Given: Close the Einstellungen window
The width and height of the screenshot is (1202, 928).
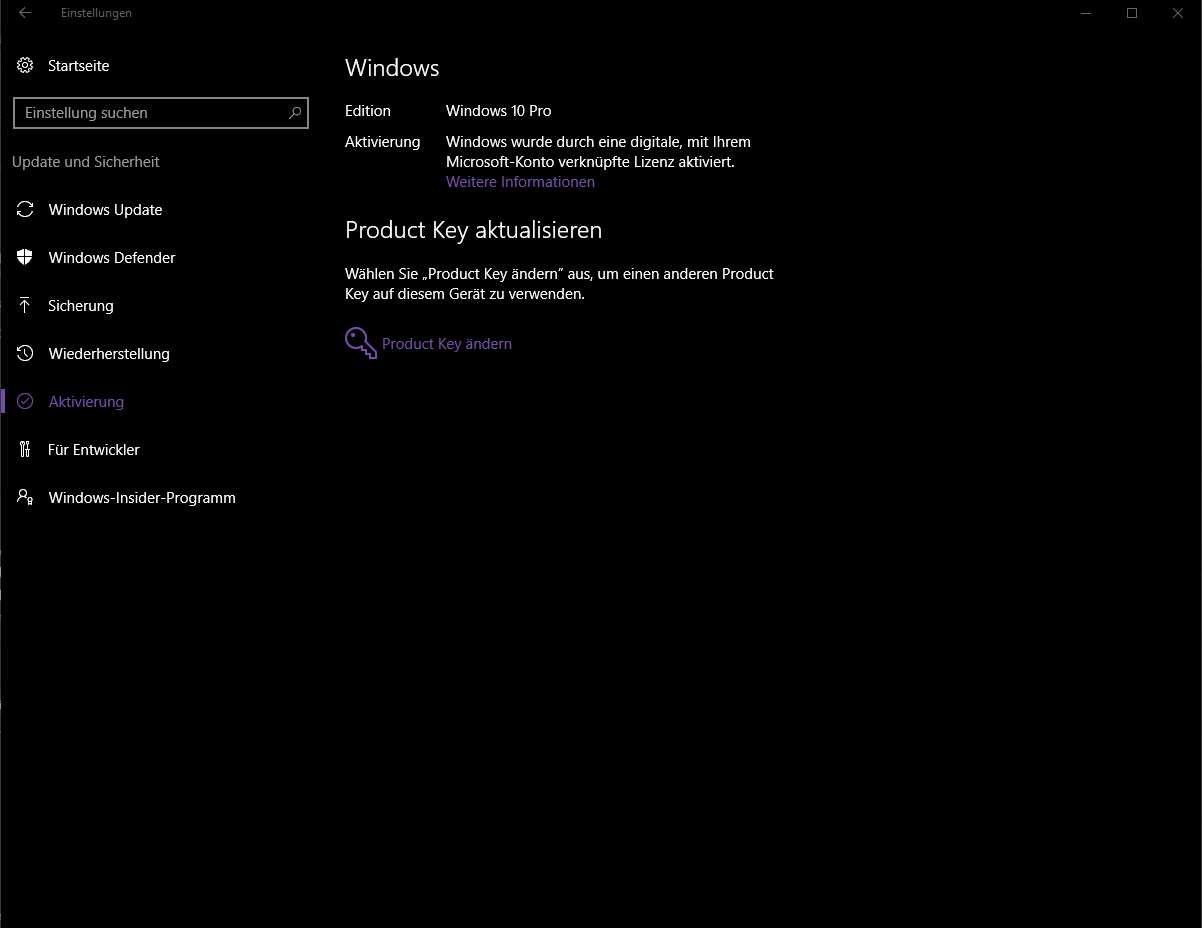Looking at the screenshot, I should point(1178,13).
